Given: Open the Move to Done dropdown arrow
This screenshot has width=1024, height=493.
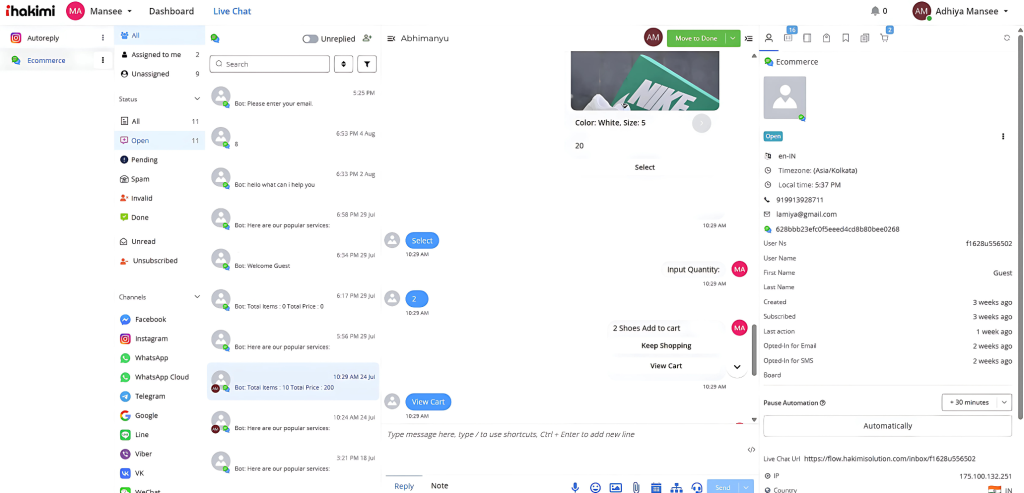Looking at the screenshot, I should 733,39.
